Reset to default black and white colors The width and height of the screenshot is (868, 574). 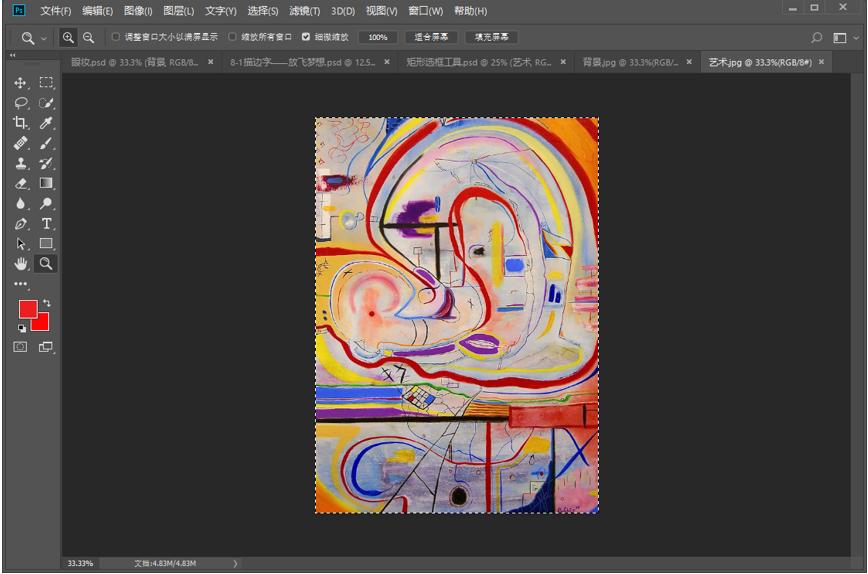tap(21, 328)
